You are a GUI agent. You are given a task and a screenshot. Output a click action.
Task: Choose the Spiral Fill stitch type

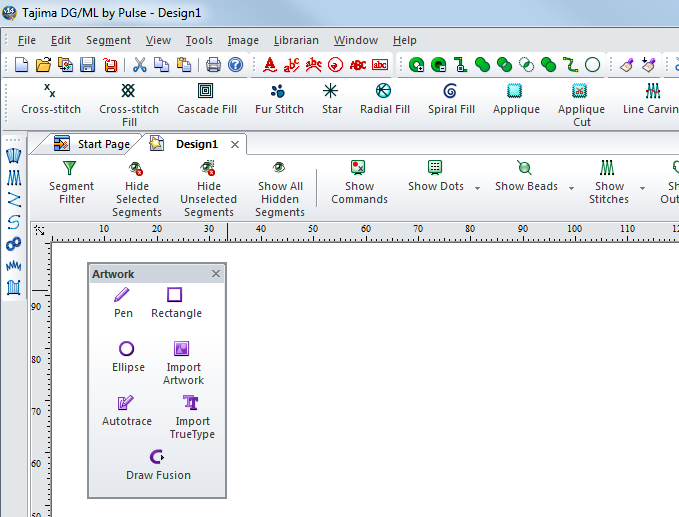point(451,98)
